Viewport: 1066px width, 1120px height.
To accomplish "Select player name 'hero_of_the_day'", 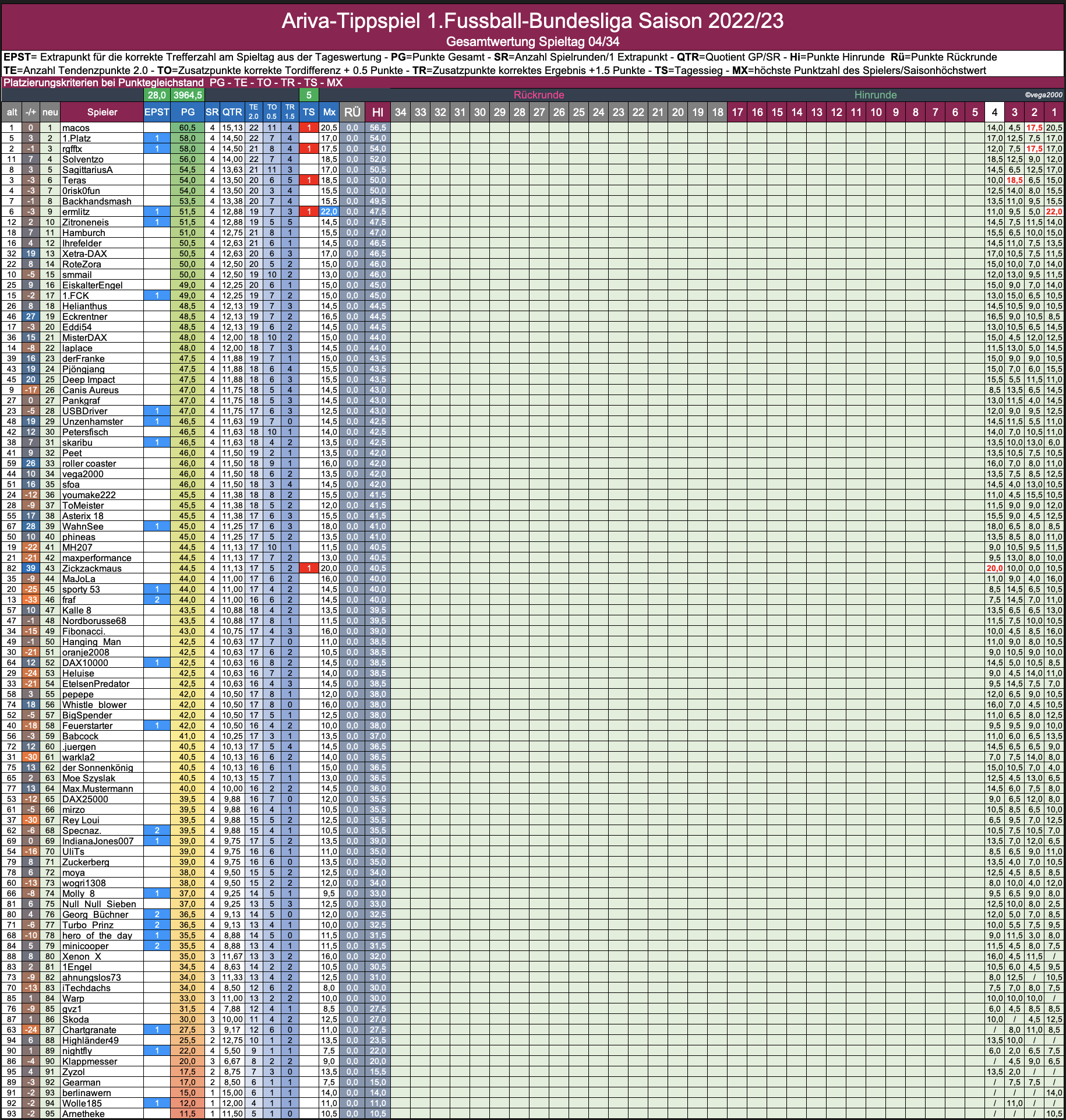I will tap(97, 935).
